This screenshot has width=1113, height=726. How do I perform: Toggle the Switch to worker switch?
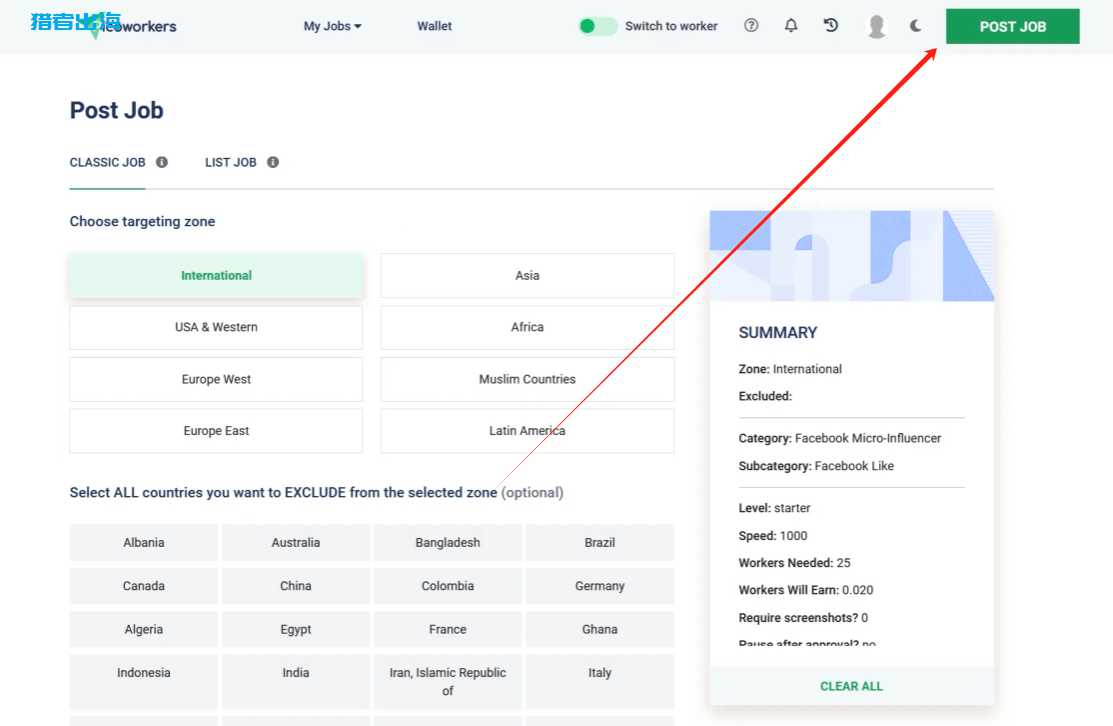click(x=598, y=26)
